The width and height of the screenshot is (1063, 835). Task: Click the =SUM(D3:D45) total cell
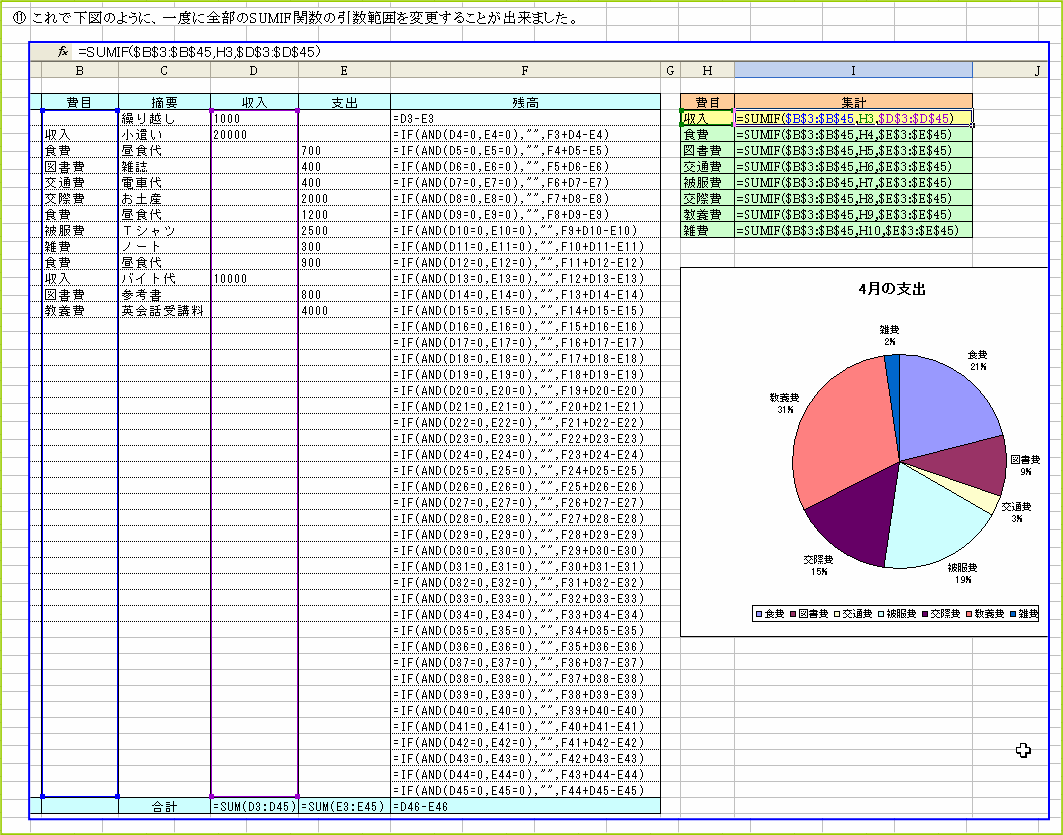coord(254,806)
